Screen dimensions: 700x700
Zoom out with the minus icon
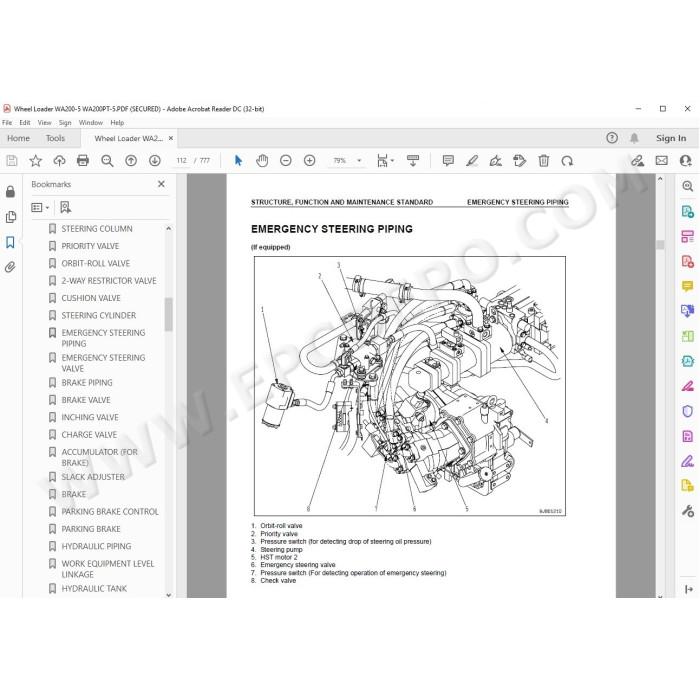click(x=286, y=161)
